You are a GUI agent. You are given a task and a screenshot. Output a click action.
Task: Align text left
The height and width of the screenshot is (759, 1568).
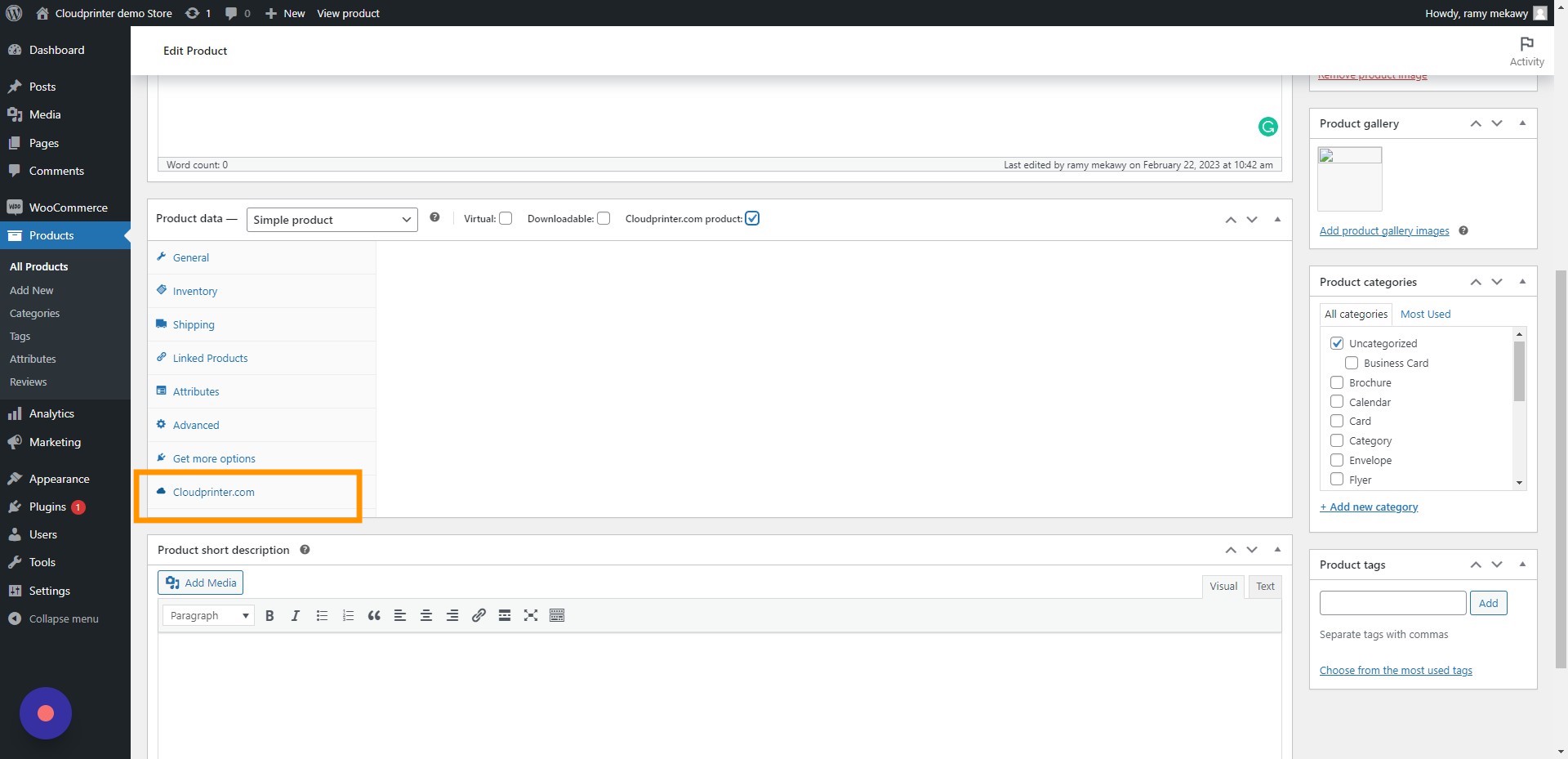point(400,615)
